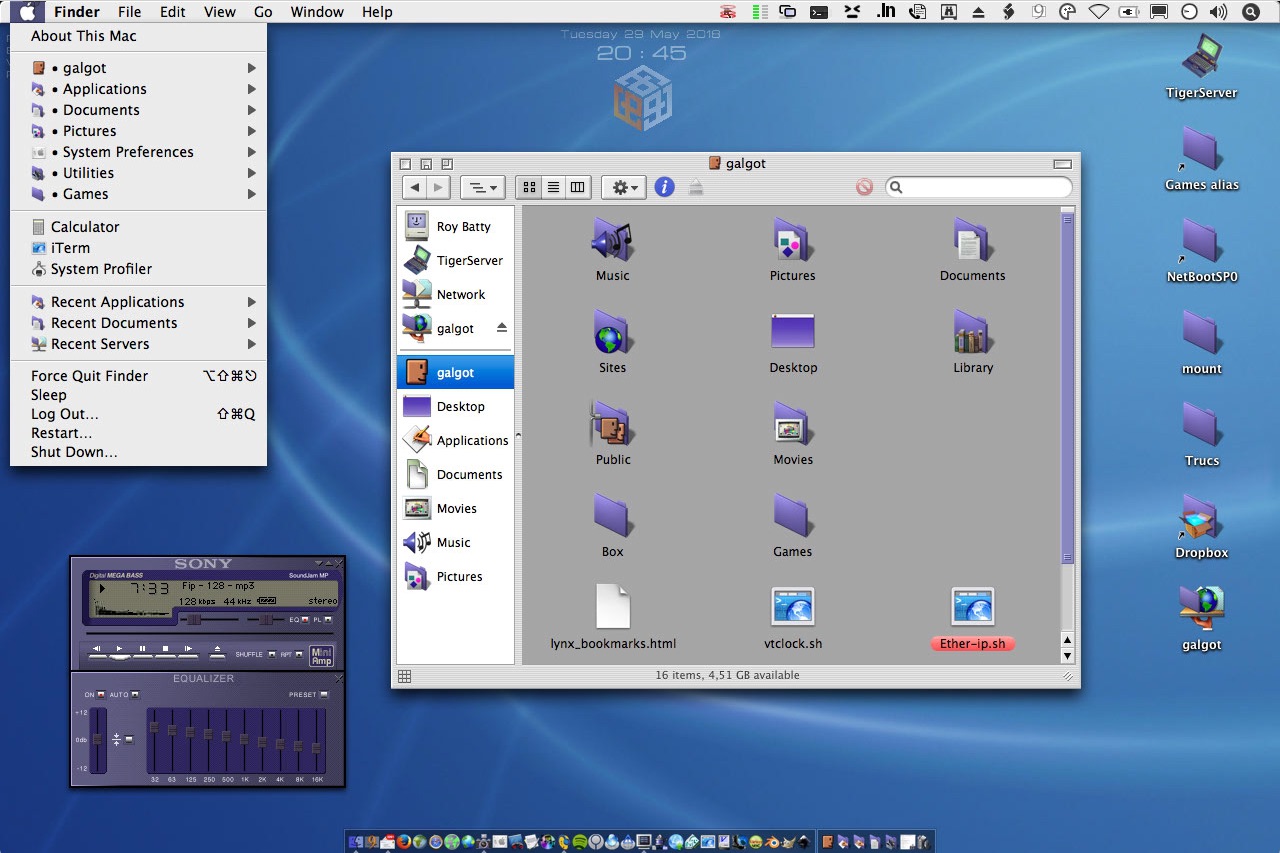The image size is (1280, 853).
Task: Click the Network item in Finder sidebar
Action: click(x=460, y=294)
